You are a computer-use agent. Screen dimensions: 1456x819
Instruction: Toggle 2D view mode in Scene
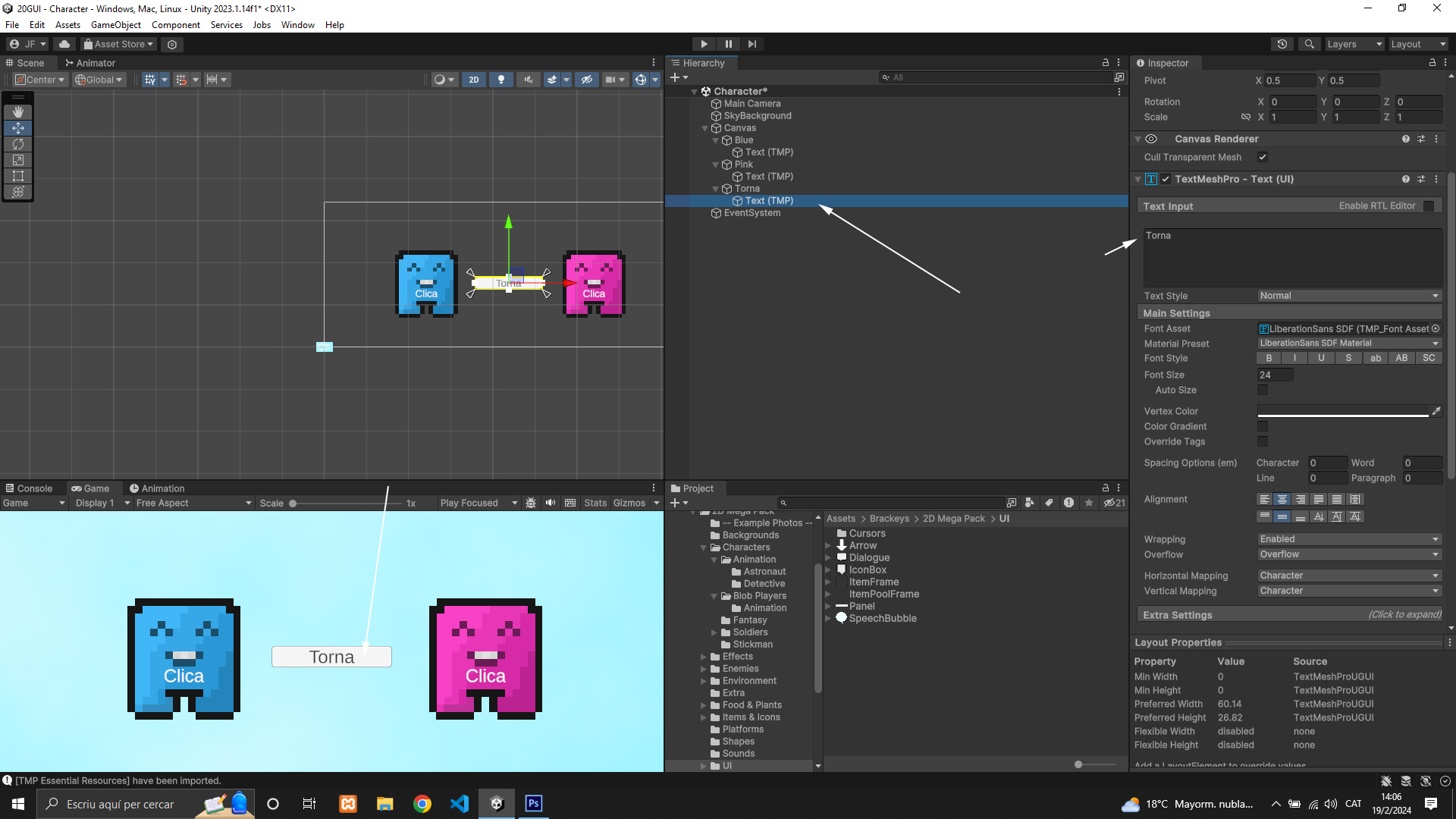click(x=474, y=80)
